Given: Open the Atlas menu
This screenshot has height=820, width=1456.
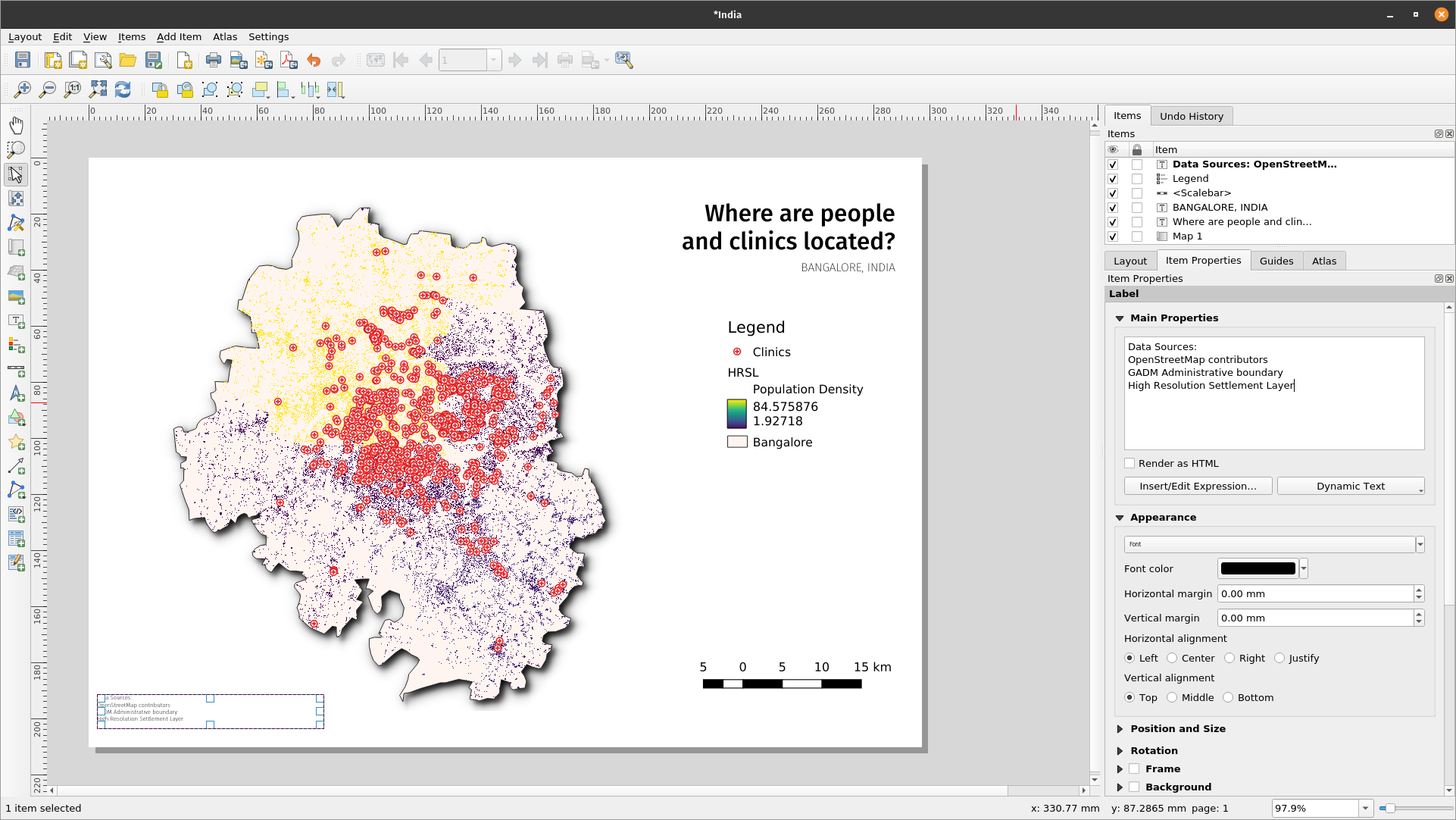Looking at the screenshot, I should click(x=225, y=36).
